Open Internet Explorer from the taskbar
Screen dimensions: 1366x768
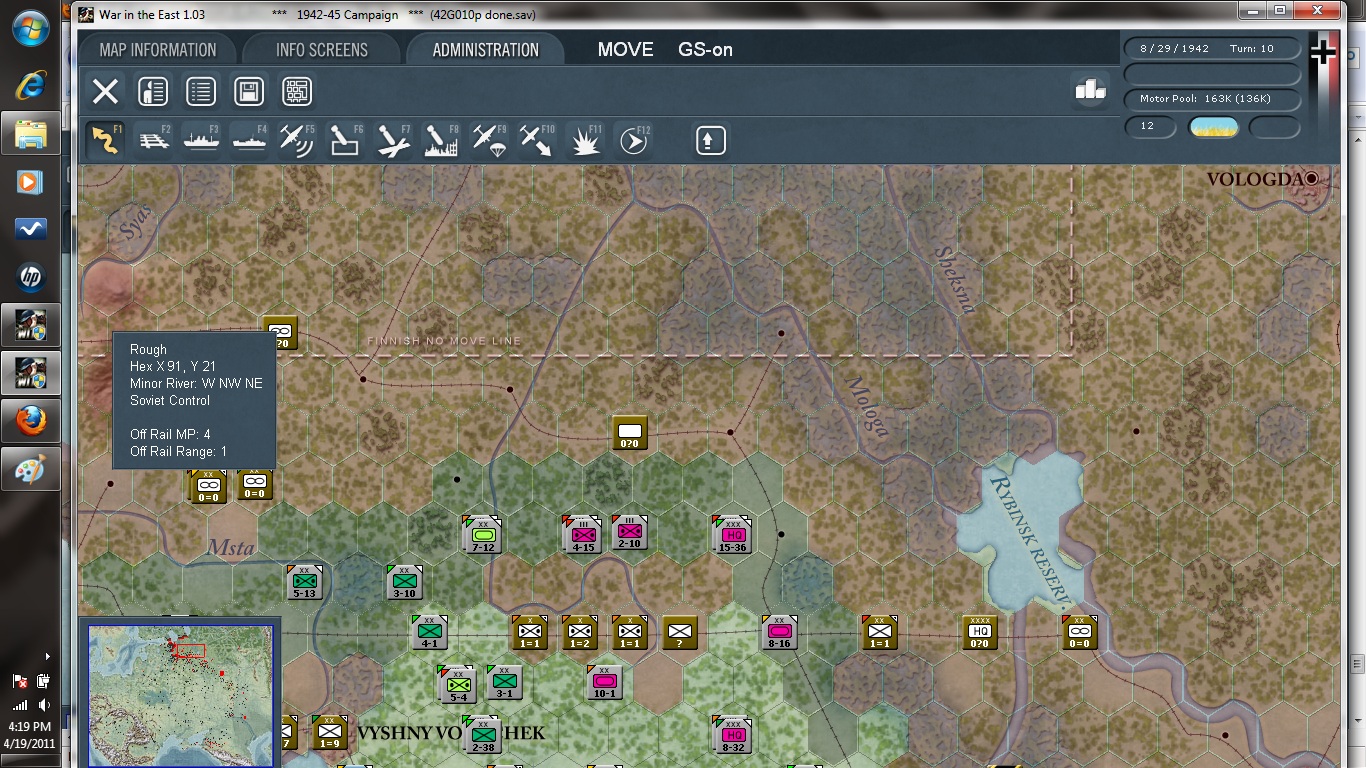(x=30, y=86)
